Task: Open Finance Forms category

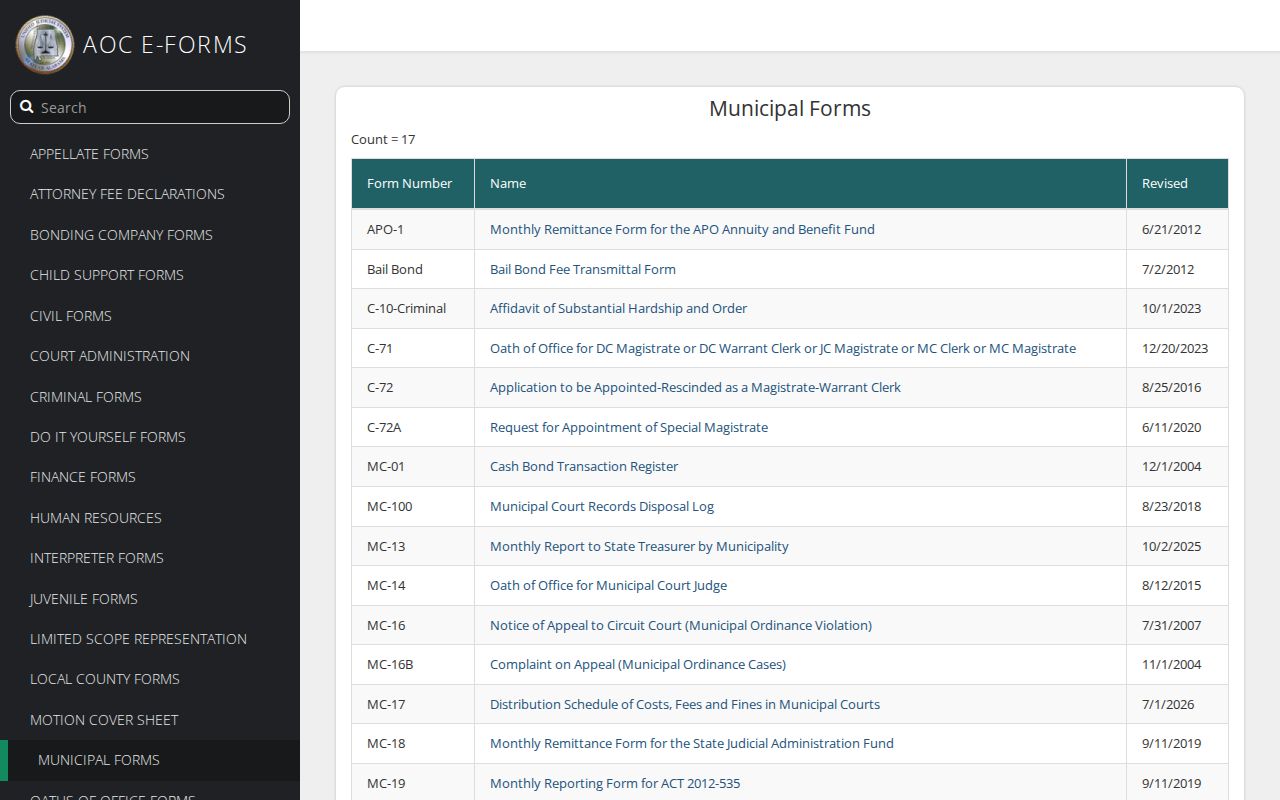Action: pos(83,477)
